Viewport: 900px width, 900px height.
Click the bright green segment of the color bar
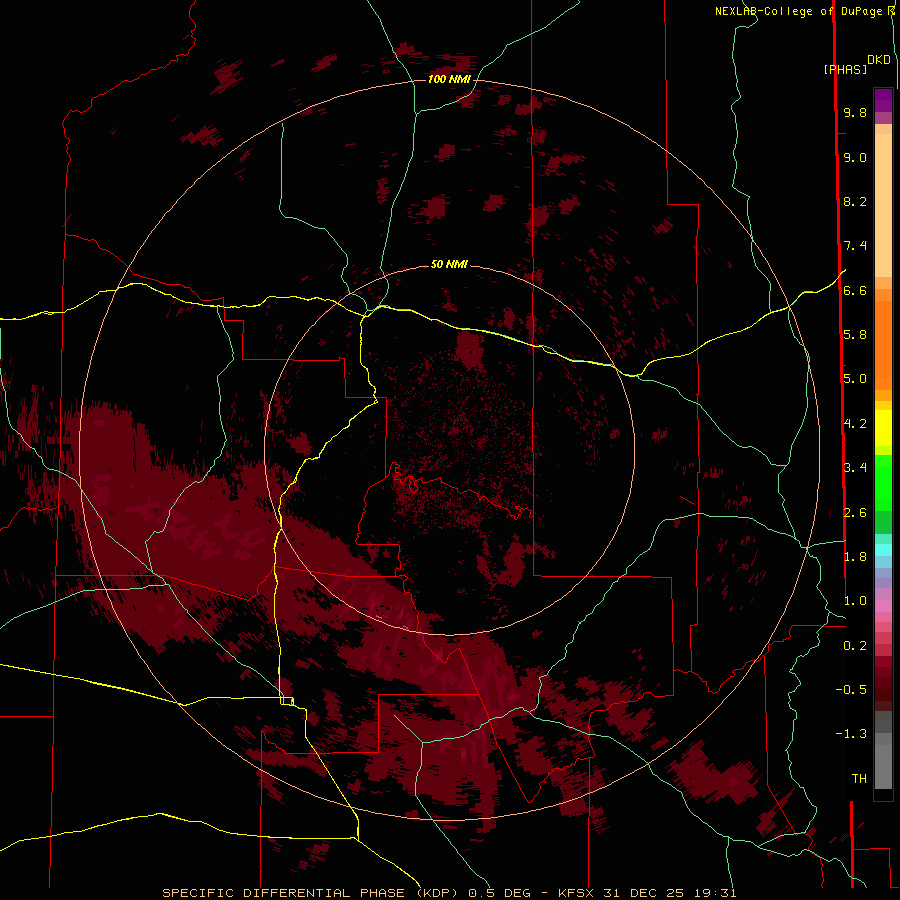[883, 482]
